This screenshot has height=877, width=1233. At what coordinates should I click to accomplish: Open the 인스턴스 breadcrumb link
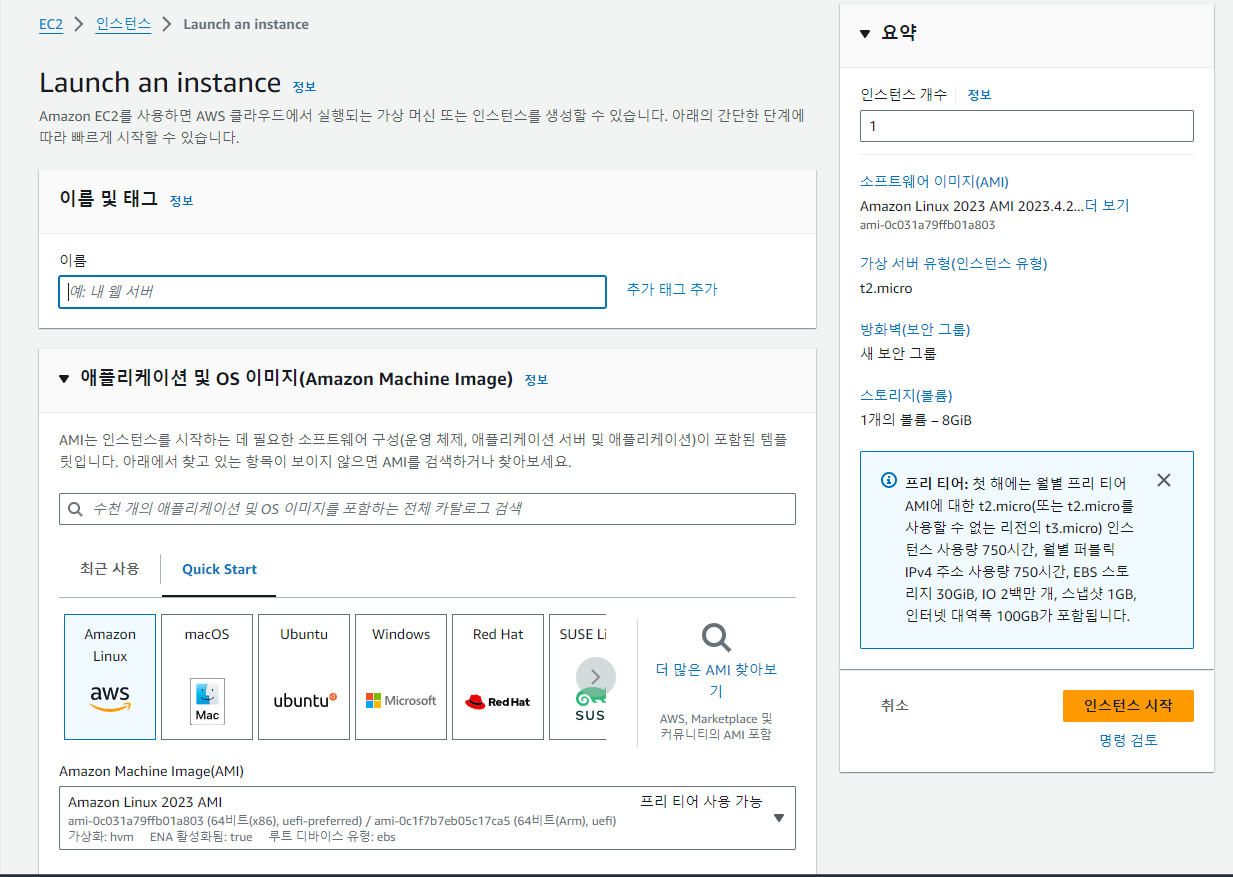pos(124,24)
